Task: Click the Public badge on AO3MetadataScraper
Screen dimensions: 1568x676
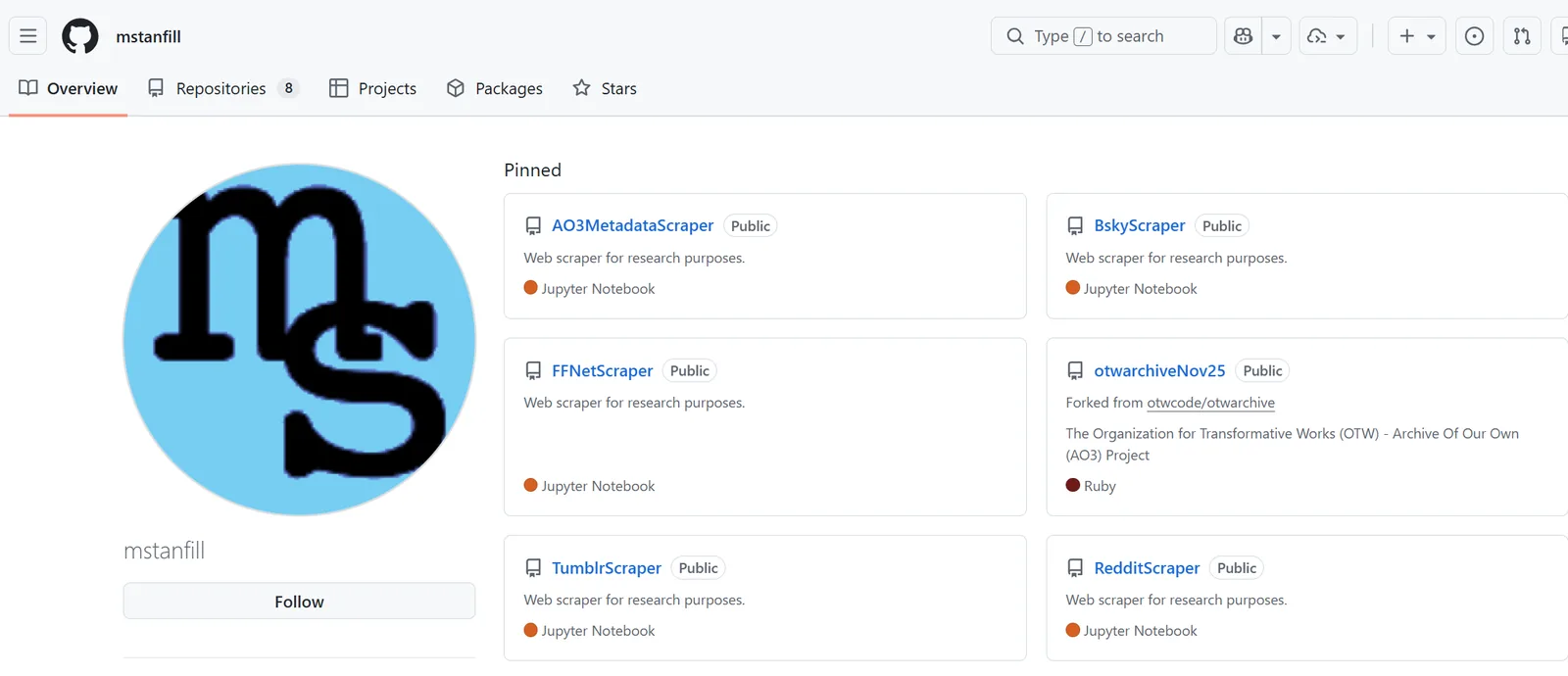Action: click(751, 226)
